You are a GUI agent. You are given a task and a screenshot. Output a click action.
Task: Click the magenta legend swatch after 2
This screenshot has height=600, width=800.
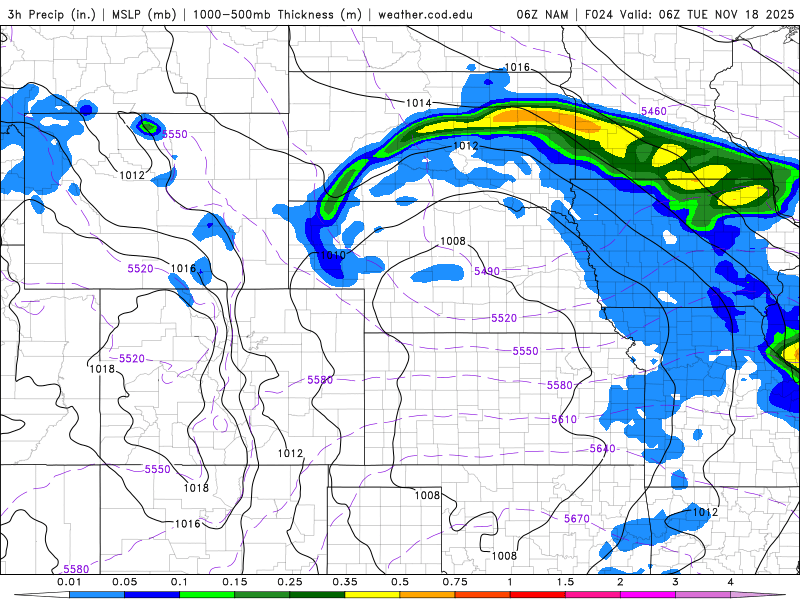648,595
